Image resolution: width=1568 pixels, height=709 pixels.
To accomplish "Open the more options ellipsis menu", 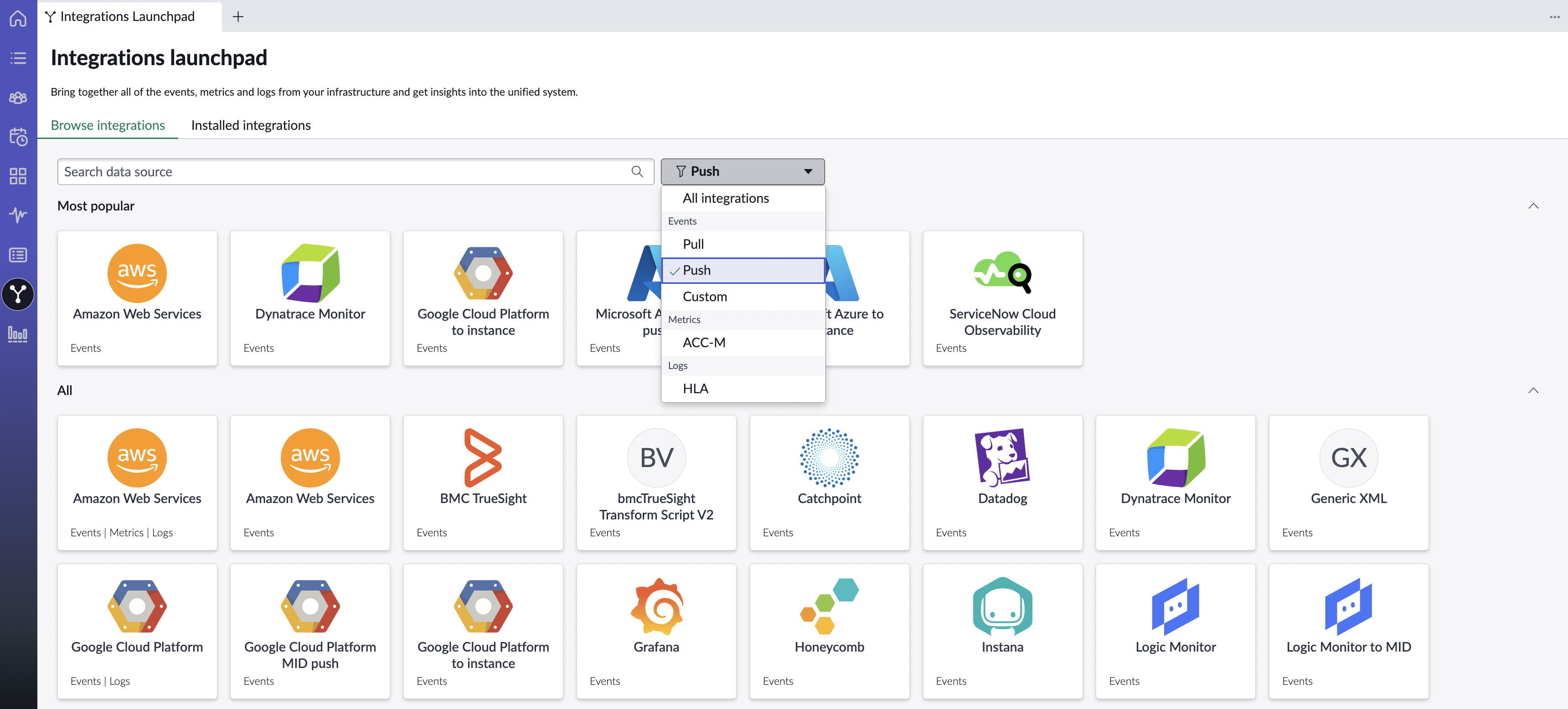I will click(1555, 16).
